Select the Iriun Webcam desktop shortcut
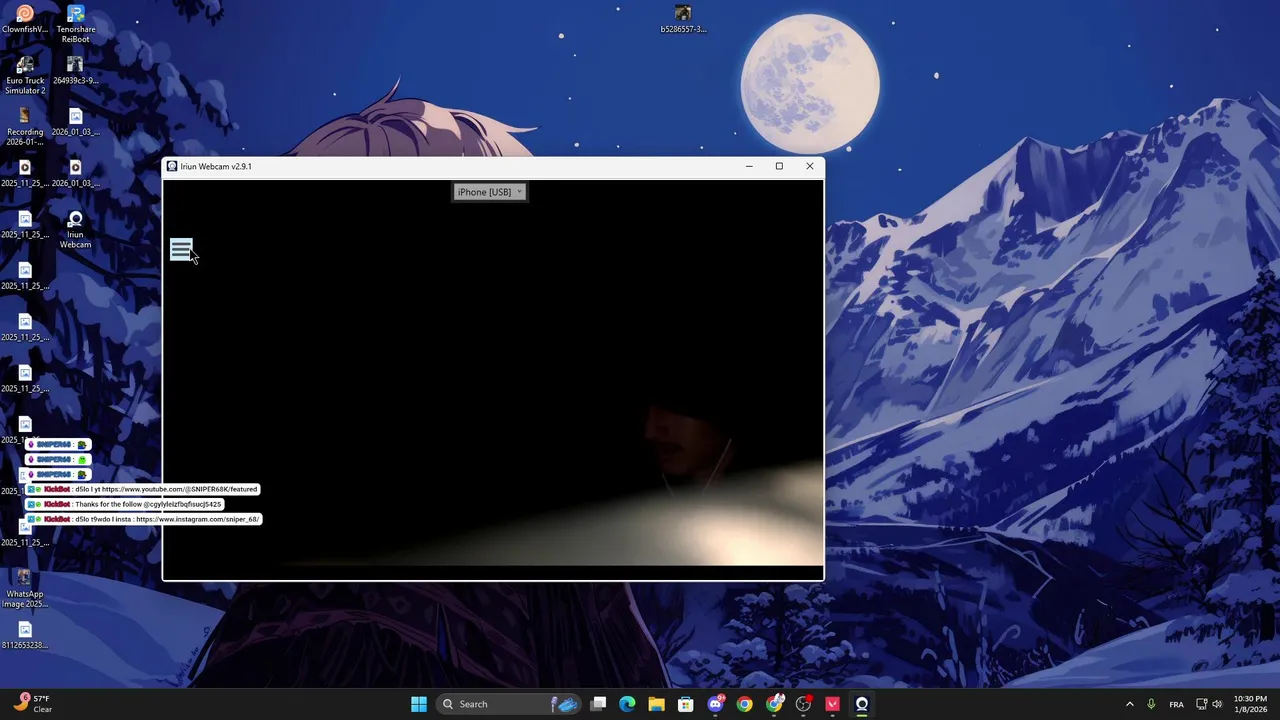Viewport: 1280px width, 720px height. pyautogui.click(x=75, y=230)
